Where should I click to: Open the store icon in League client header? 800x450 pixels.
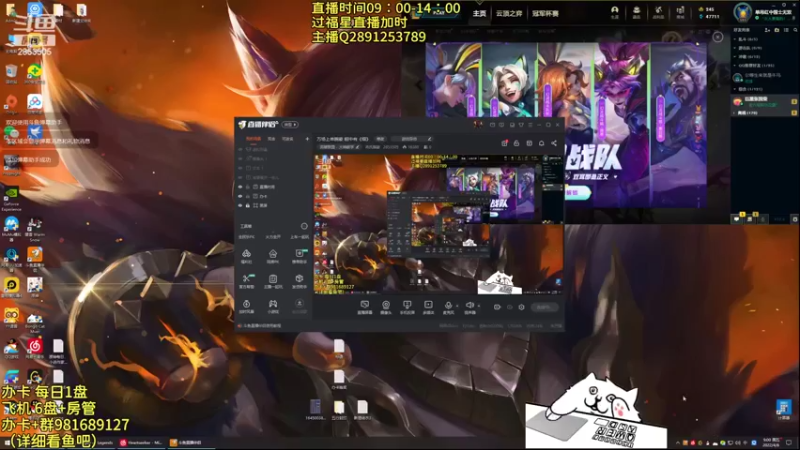coord(680,10)
